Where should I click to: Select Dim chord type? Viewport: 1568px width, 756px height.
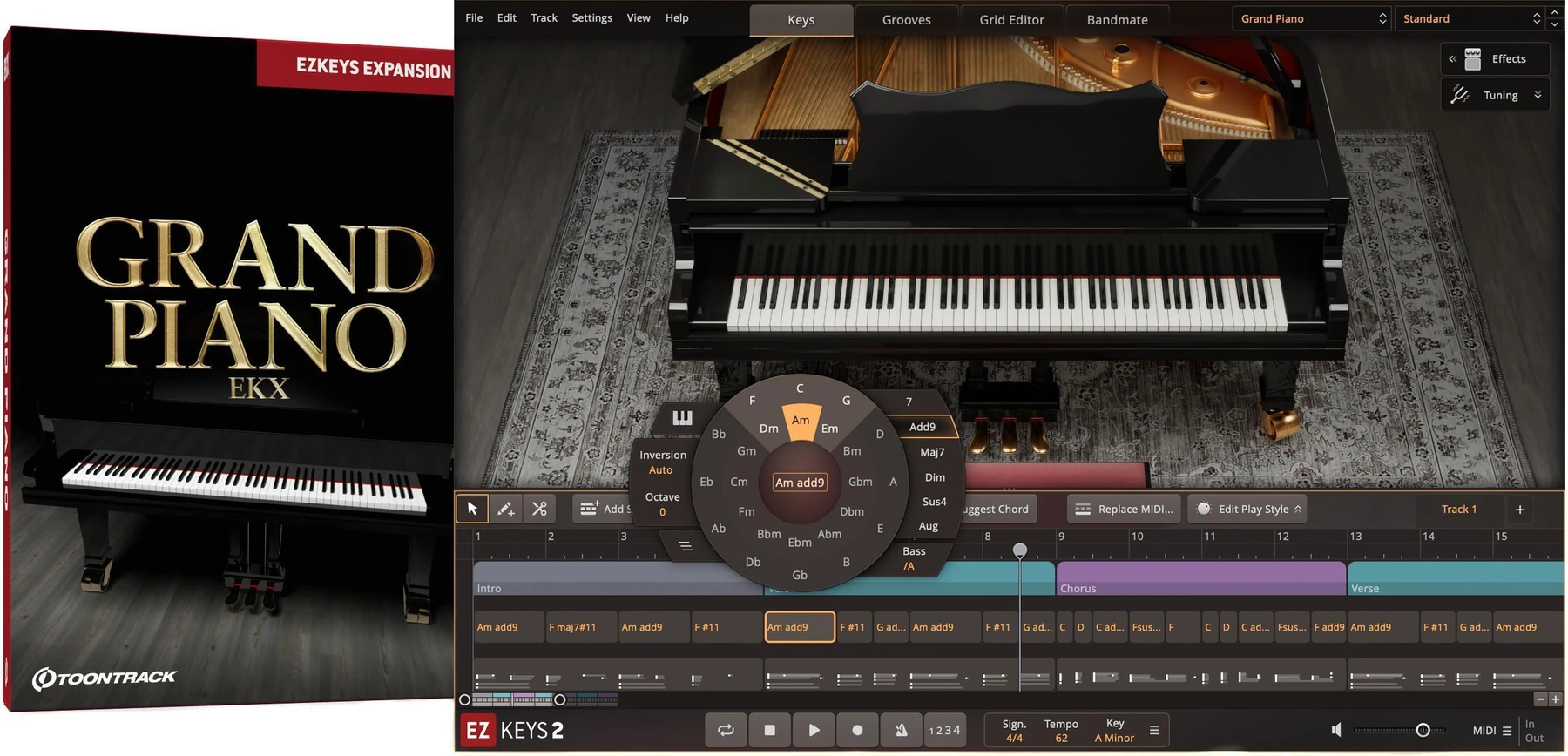935,477
